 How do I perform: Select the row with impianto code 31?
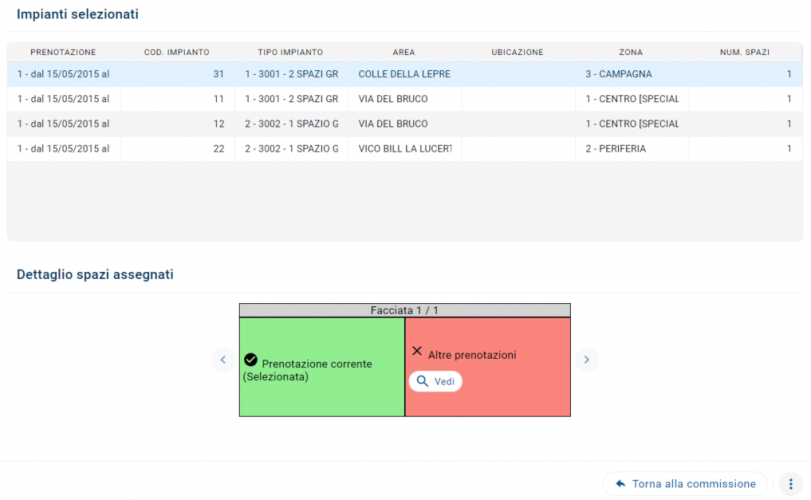pos(404,74)
